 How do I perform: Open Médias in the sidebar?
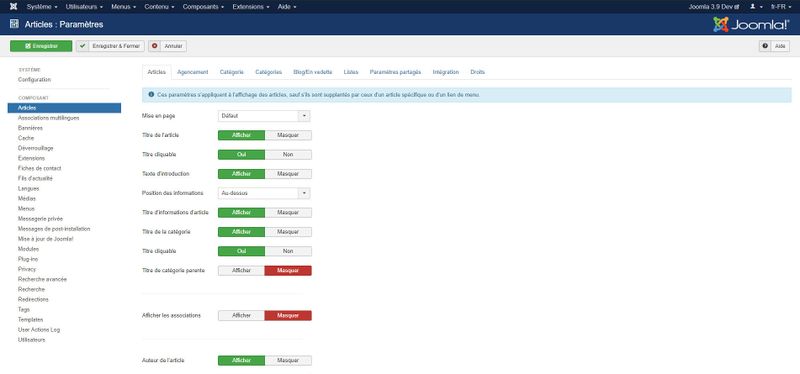tap(27, 198)
